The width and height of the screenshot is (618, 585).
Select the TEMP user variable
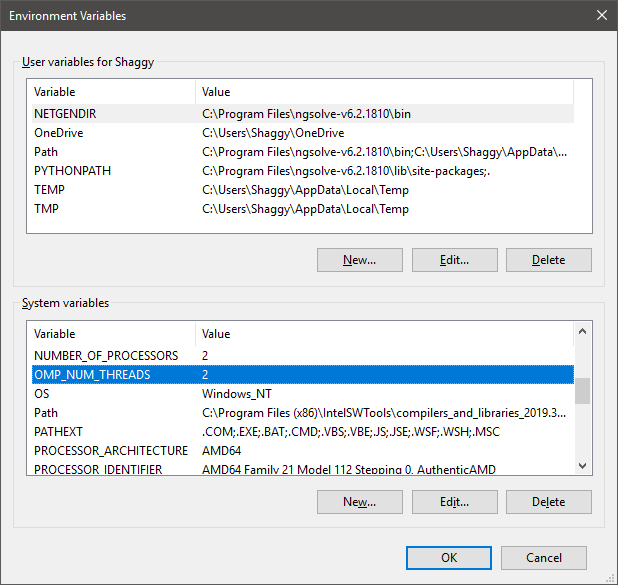point(303,190)
